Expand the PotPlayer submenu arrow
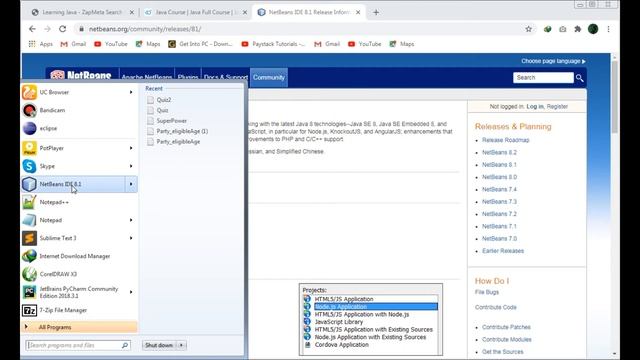The image size is (640, 360). (131, 148)
